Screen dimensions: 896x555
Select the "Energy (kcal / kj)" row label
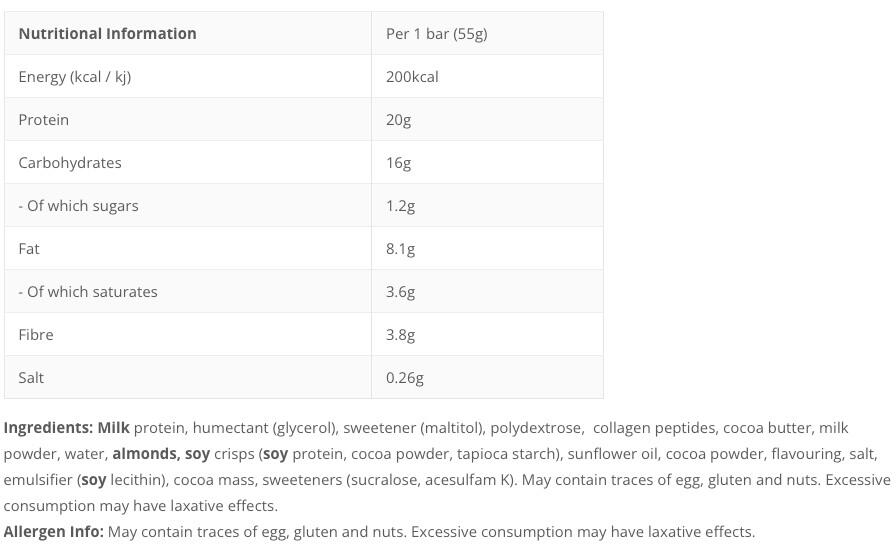[75, 76]
